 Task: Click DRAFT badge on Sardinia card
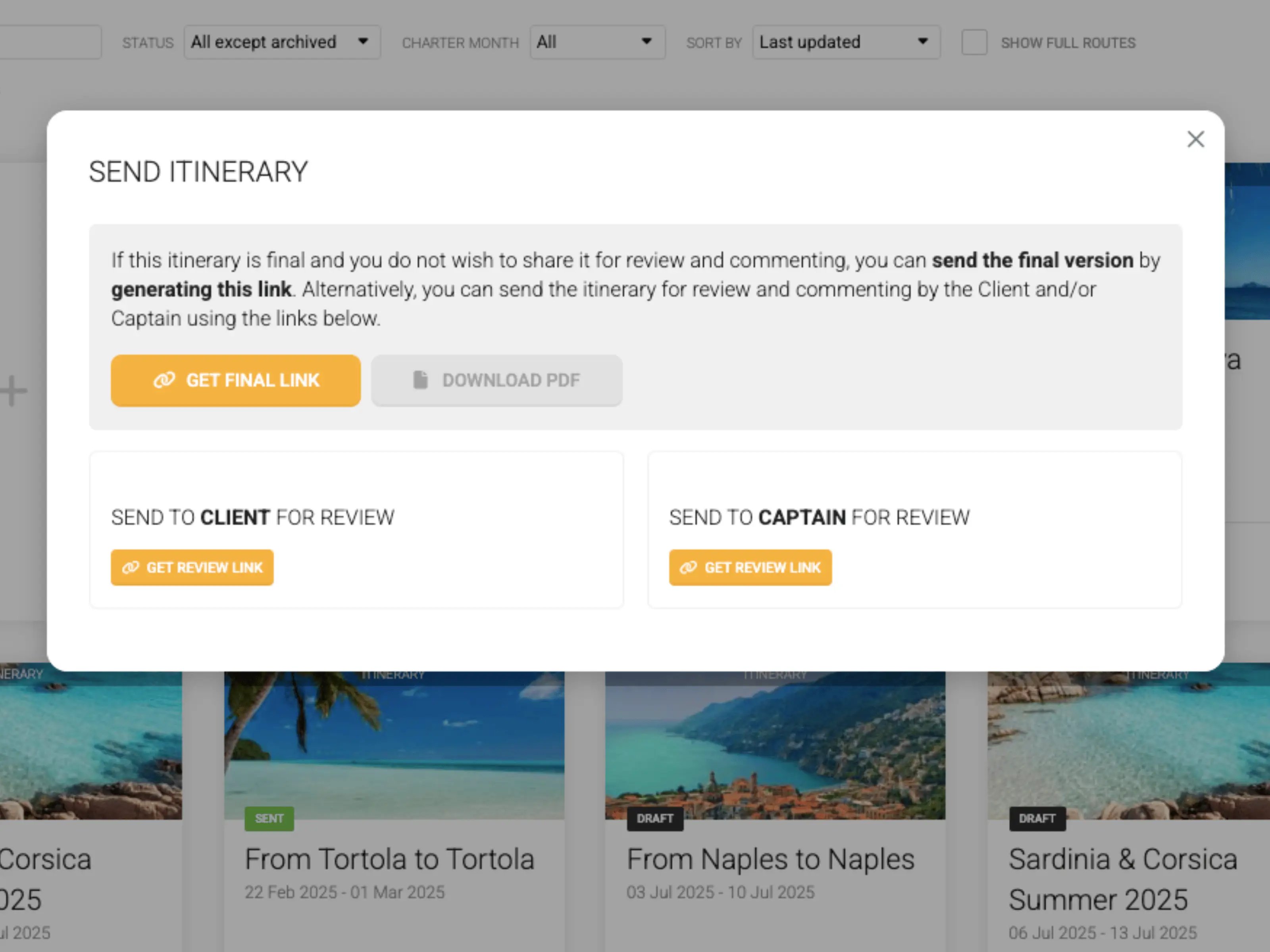pyautogui.click(x=1037, y=818)
